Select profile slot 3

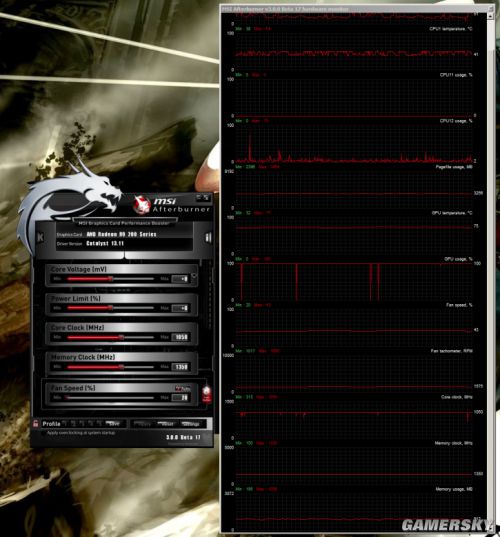82,423
